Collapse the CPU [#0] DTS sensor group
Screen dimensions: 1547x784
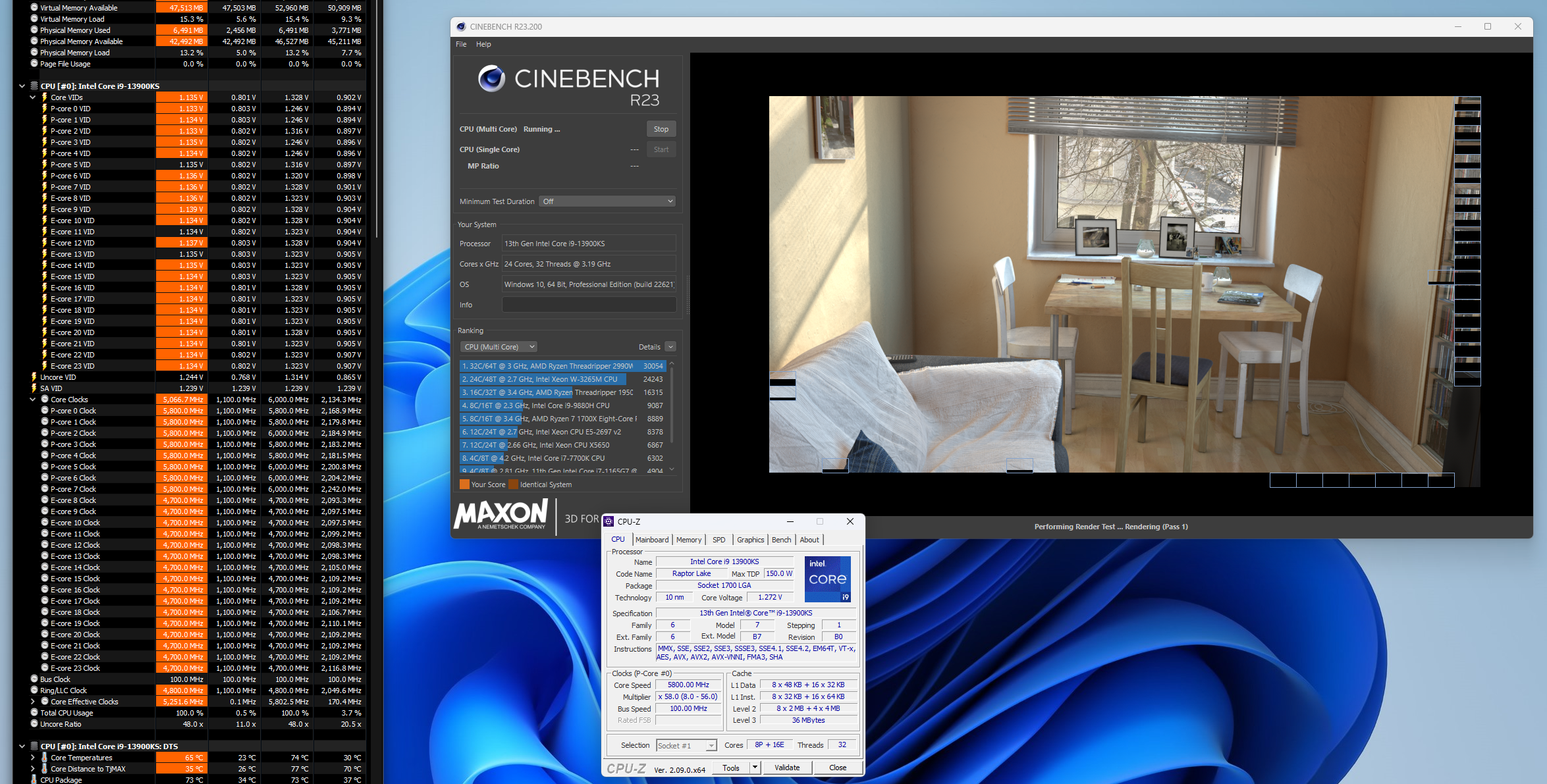click(22, 746)
